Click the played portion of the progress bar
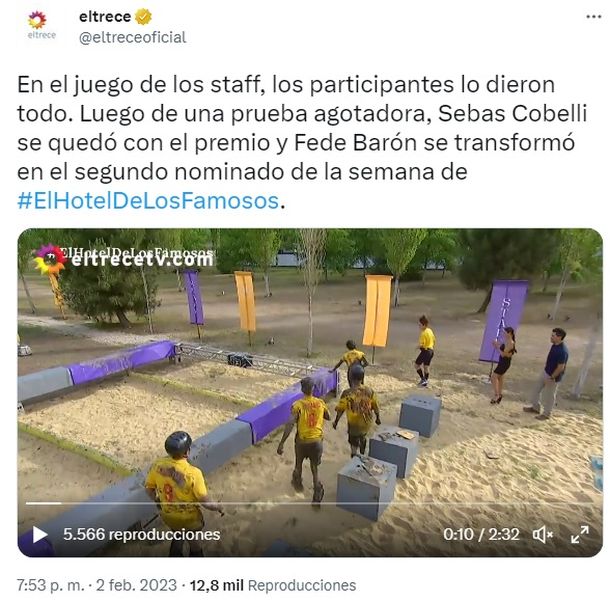610x602 pixels. click(x=44, y=504)
